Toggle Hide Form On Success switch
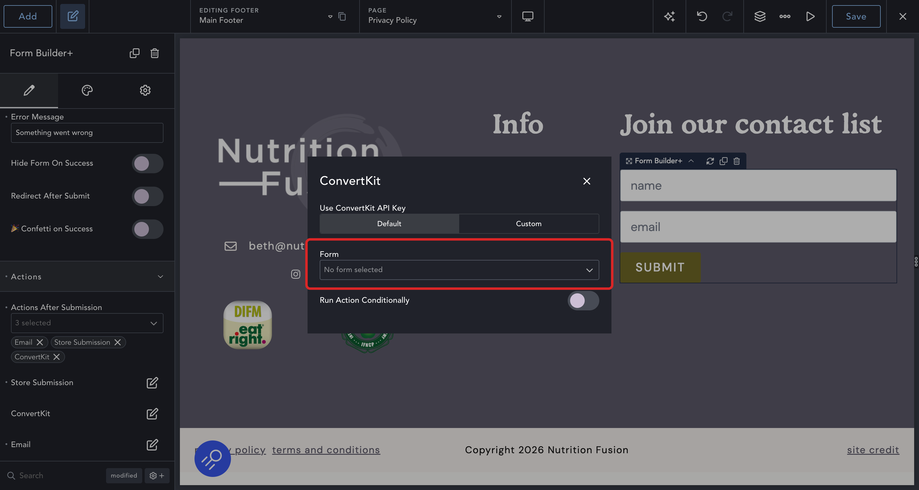This screenshot has height=490, width=919. [147, 164]
